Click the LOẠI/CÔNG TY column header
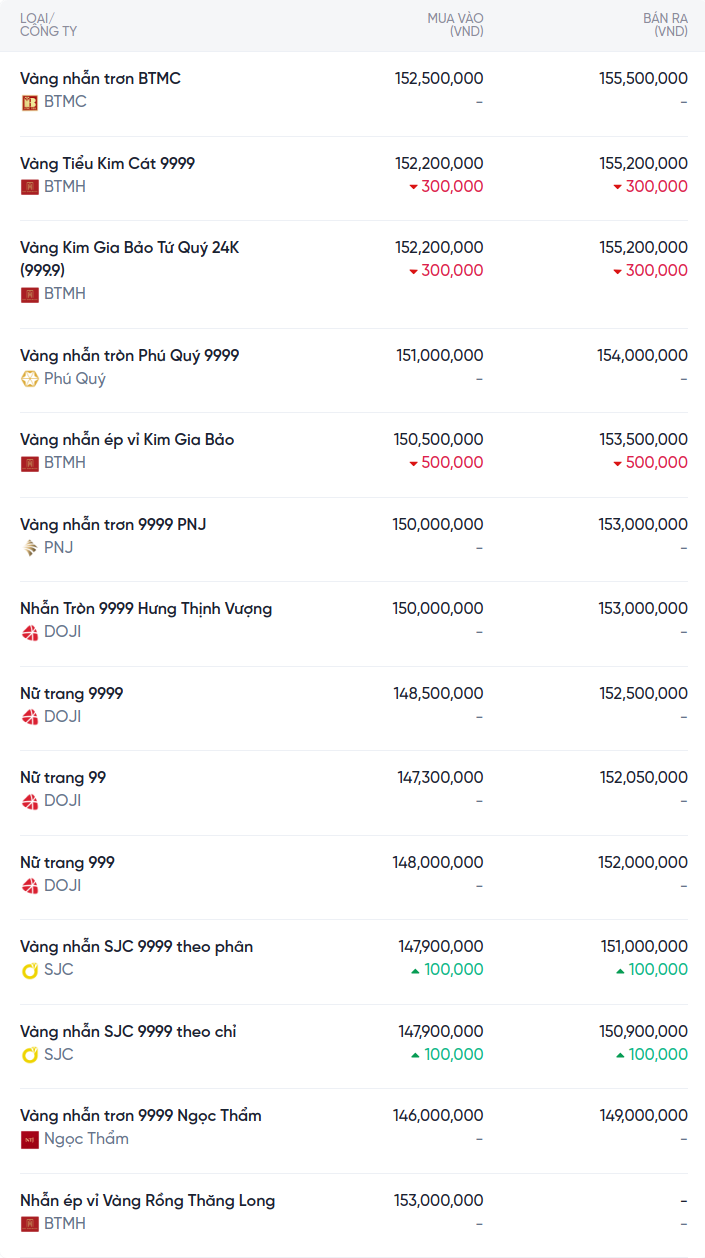Screen dimensions: 705x1258 (x=48, y=25)
